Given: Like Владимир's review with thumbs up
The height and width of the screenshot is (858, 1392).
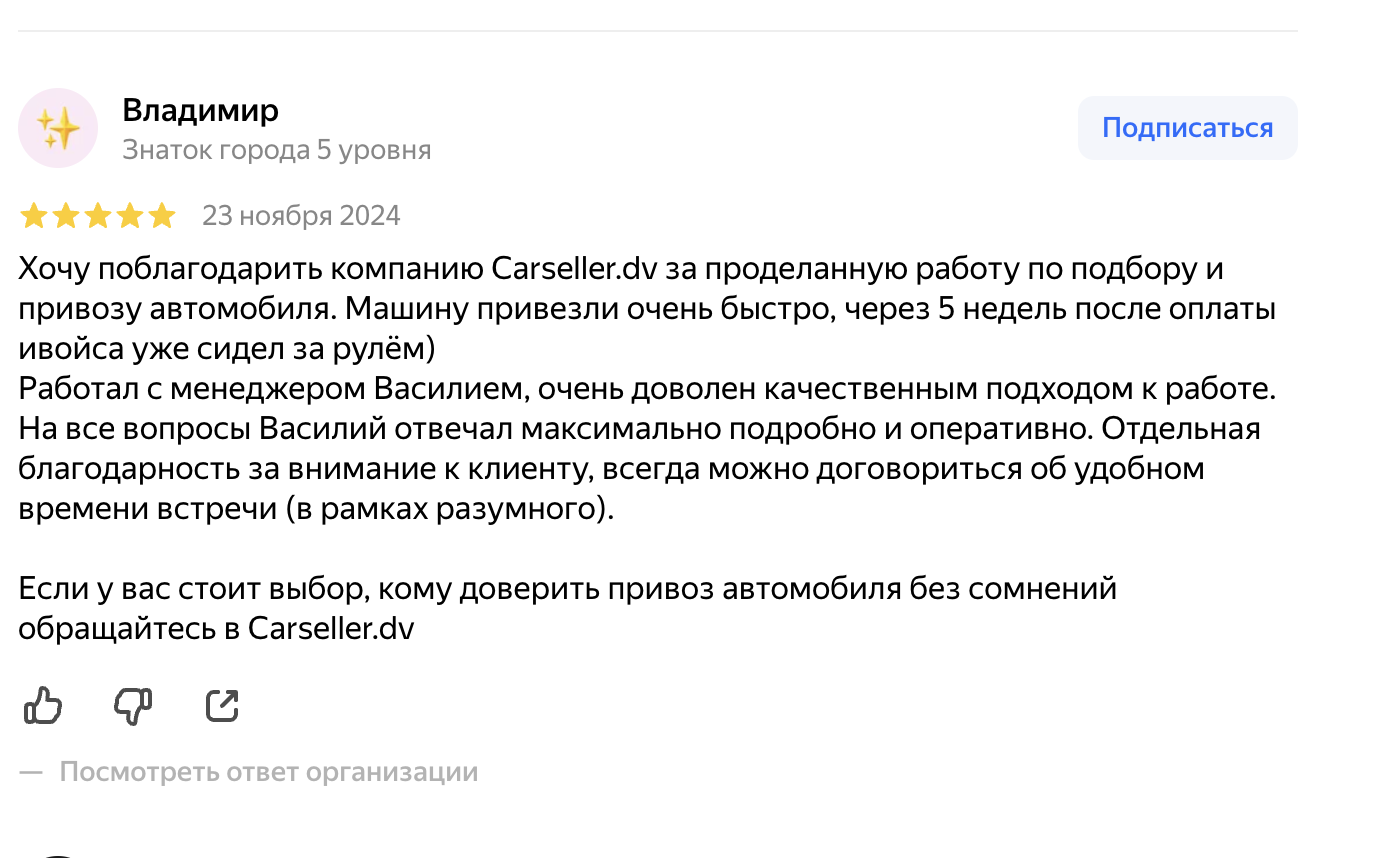Looking at the screenshot, I should pos(43,706).
